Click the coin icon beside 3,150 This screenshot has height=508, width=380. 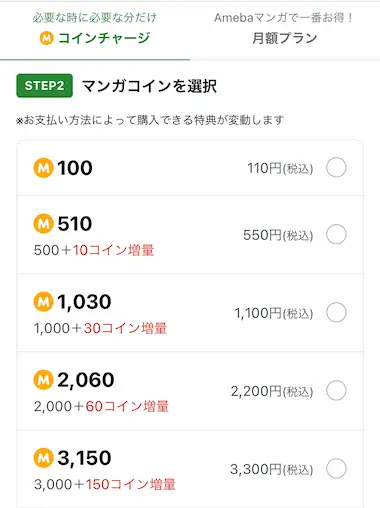(x=43, y=458)
